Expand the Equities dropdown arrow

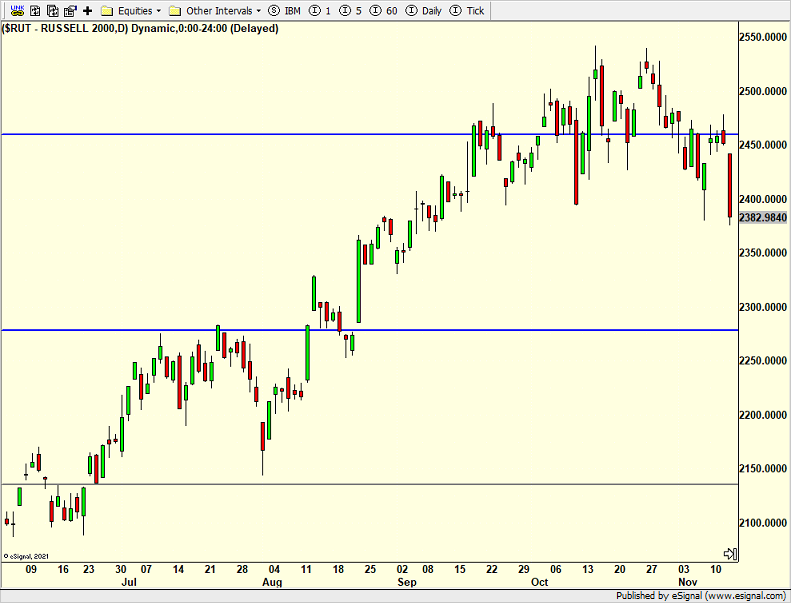pos(158,11)
